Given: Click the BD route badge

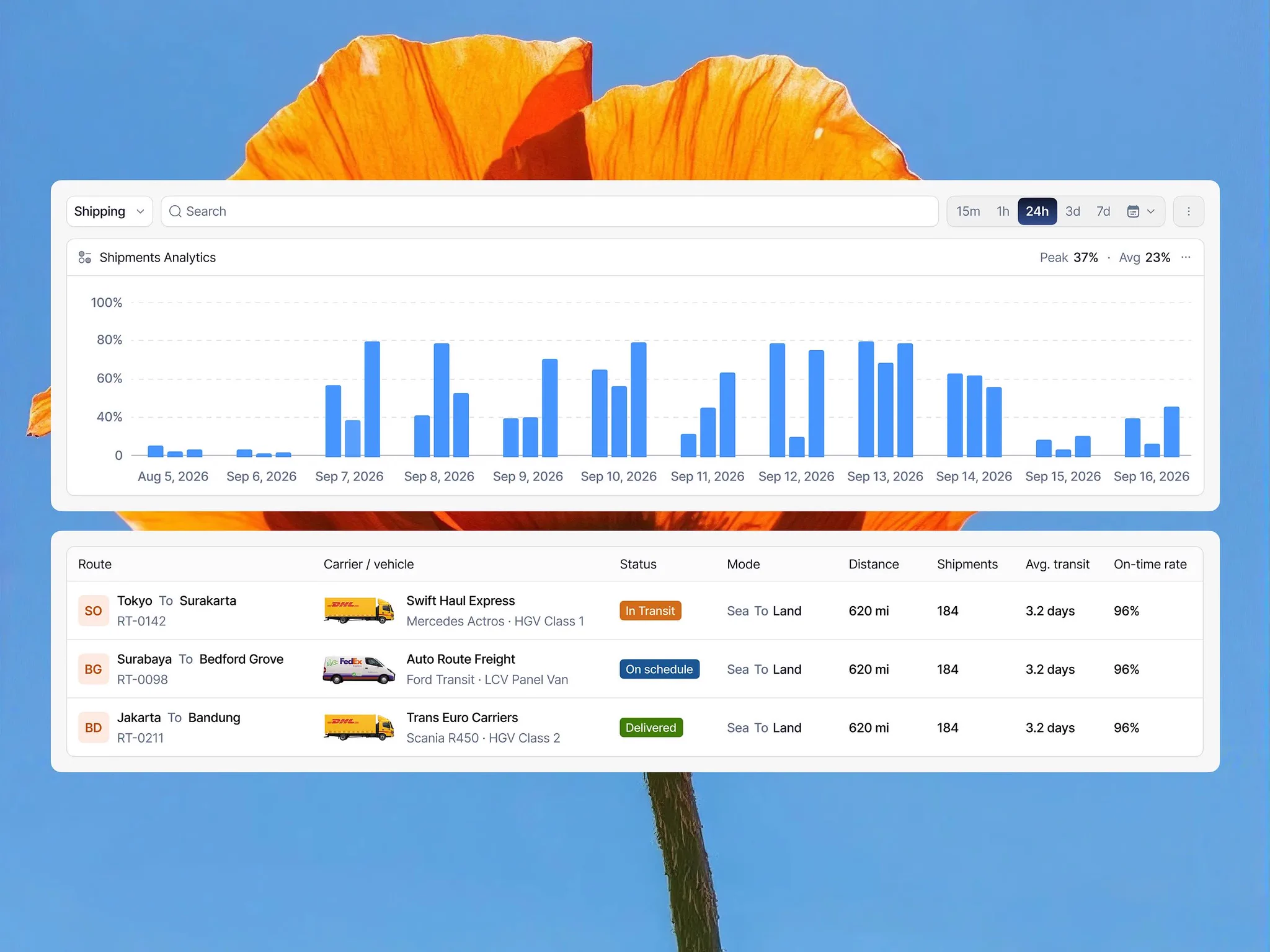Looking at the screenshot, I should pyautogui.click(x=93, y=728).
